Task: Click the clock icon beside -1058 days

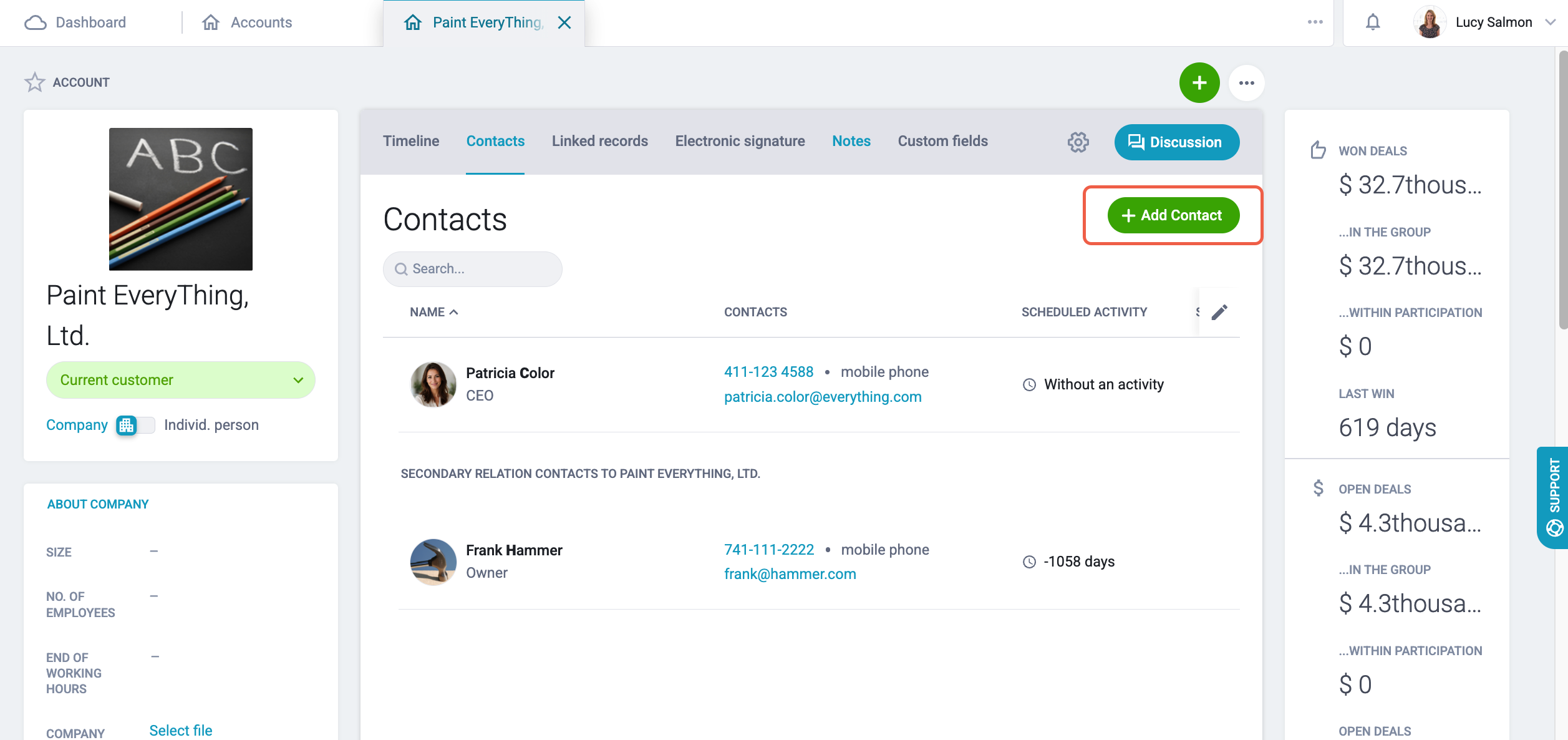Action: 1029,562
